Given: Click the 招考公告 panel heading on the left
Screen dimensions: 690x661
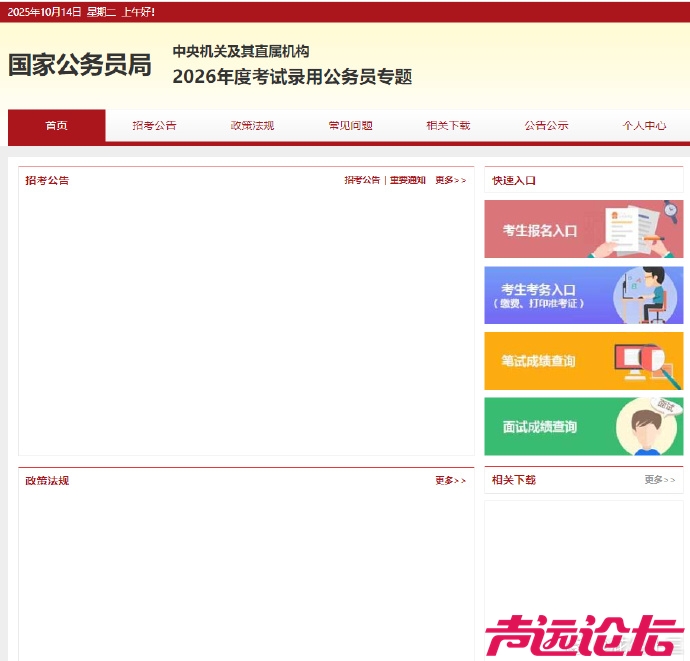Looking at the screenshot, I should pos(47,180).
